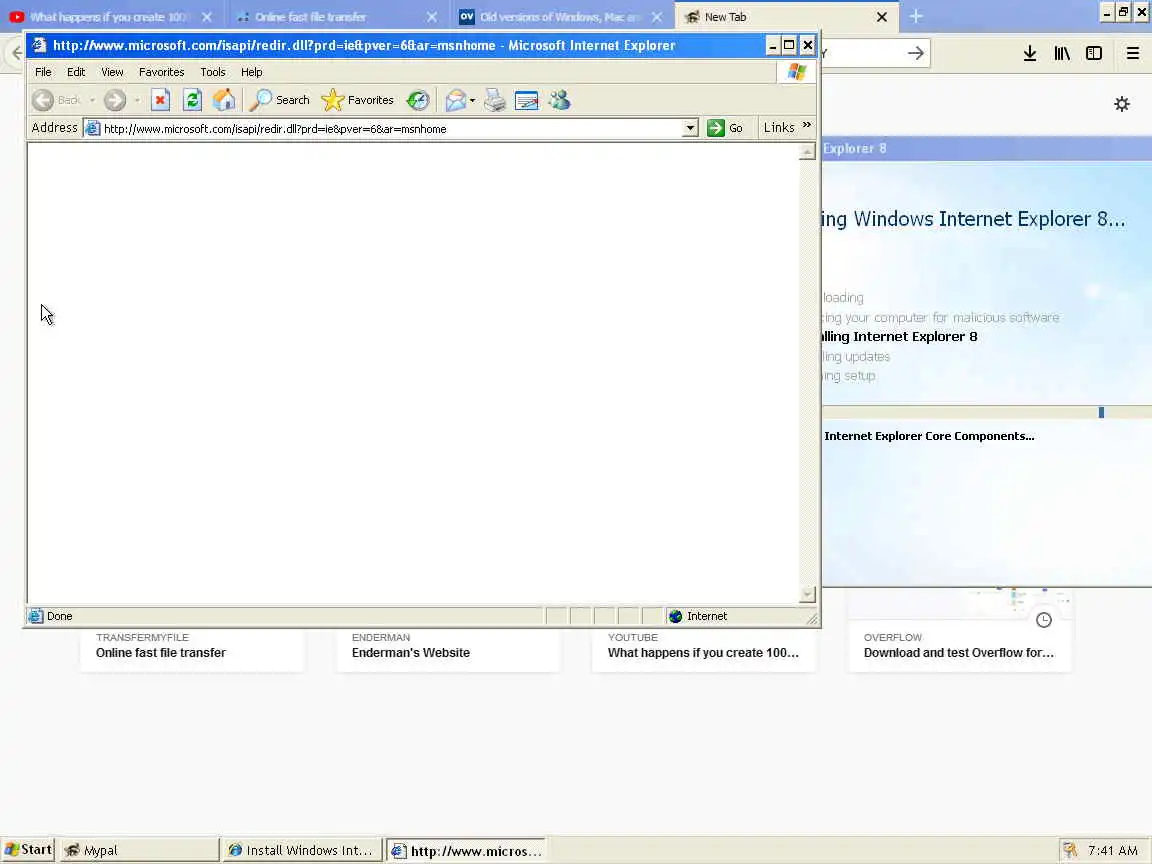Close the New Tab tab
1152x864 pixels.
882,17
